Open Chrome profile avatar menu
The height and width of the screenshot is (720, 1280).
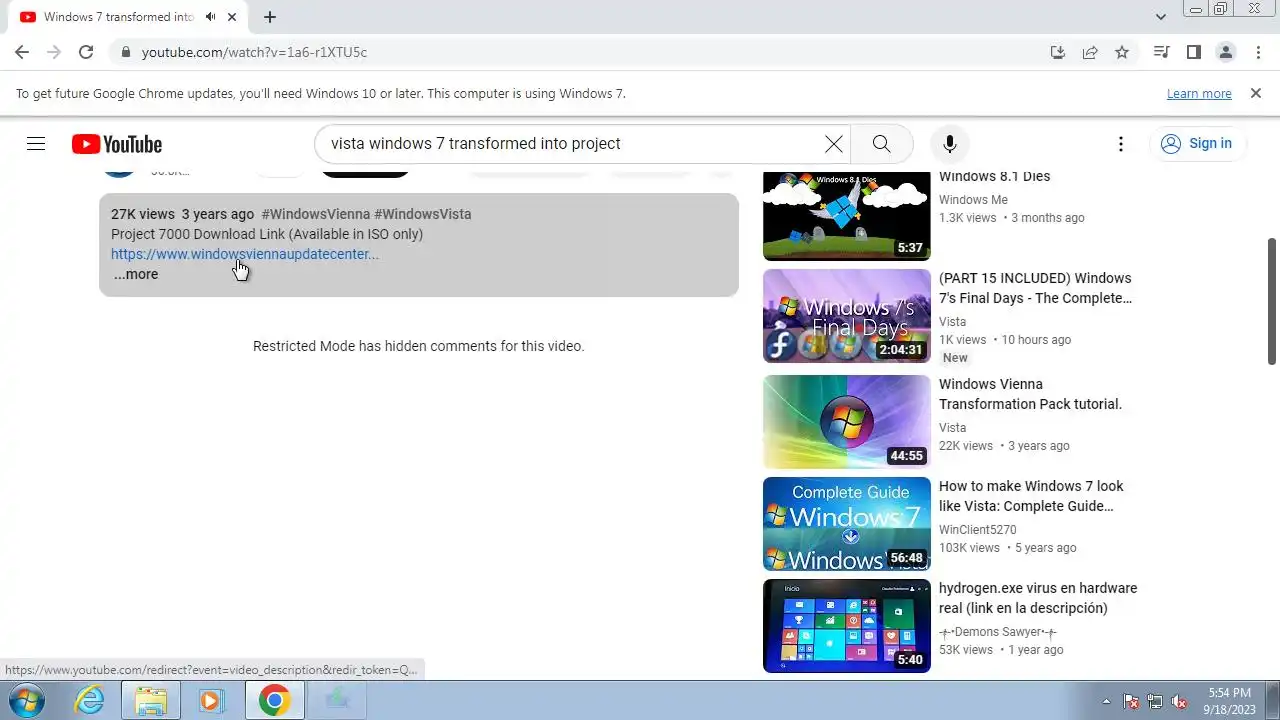(1226, 52)
